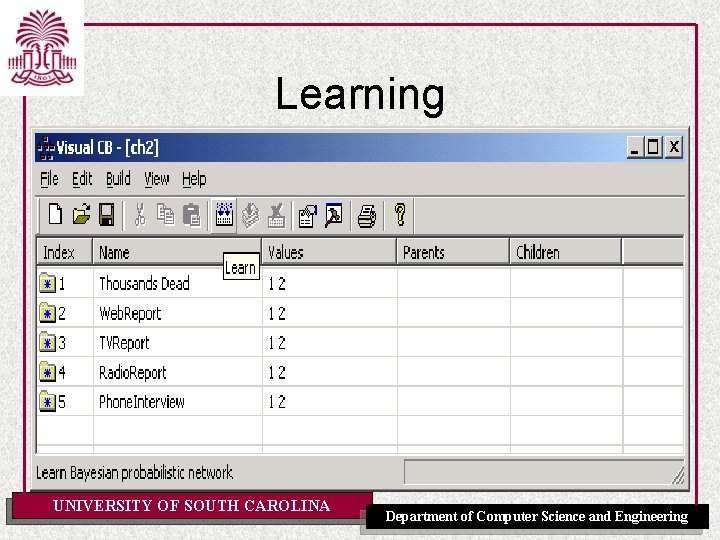Click the grayed X-marked toolbar icon
Image resolution: width=720 pixels, height=540 pixels.
click(276, 215)
